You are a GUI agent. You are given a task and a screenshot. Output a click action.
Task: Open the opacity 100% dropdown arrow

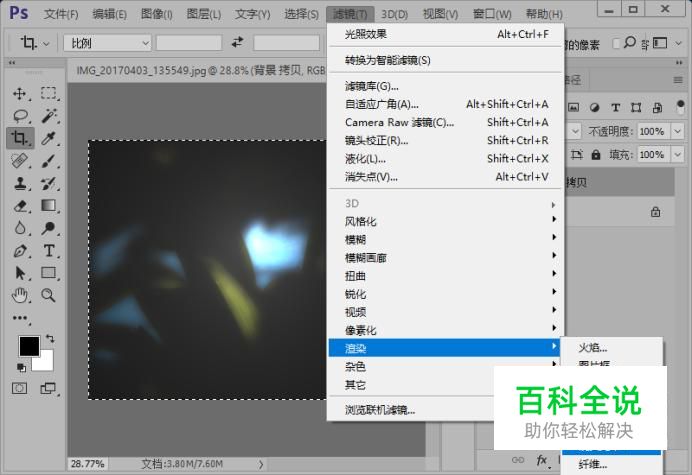677,131
